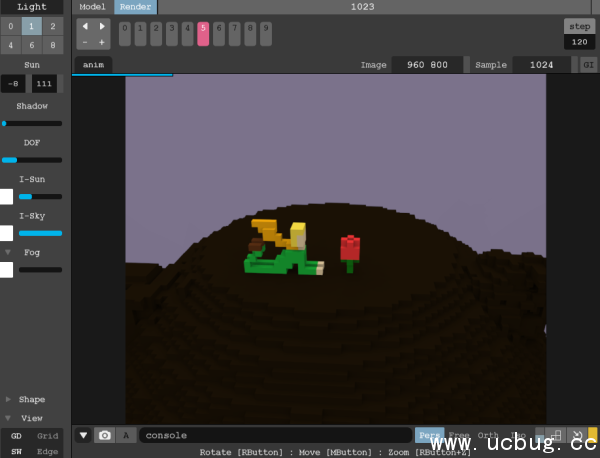Click the step button
Screen dimensions: 600x458
pos(580,26)
